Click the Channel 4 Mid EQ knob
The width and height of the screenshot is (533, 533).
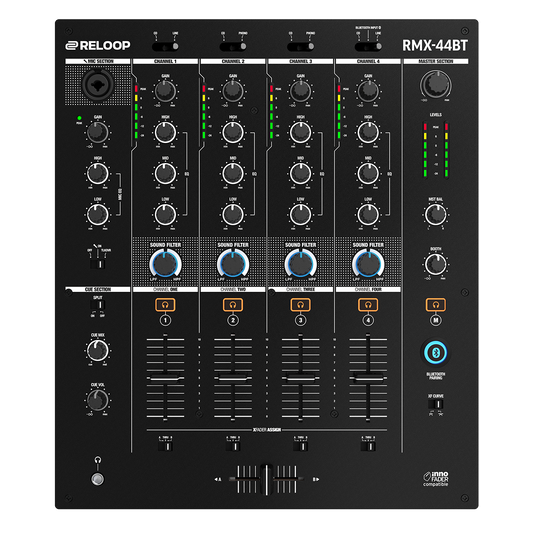click(368, 173)
